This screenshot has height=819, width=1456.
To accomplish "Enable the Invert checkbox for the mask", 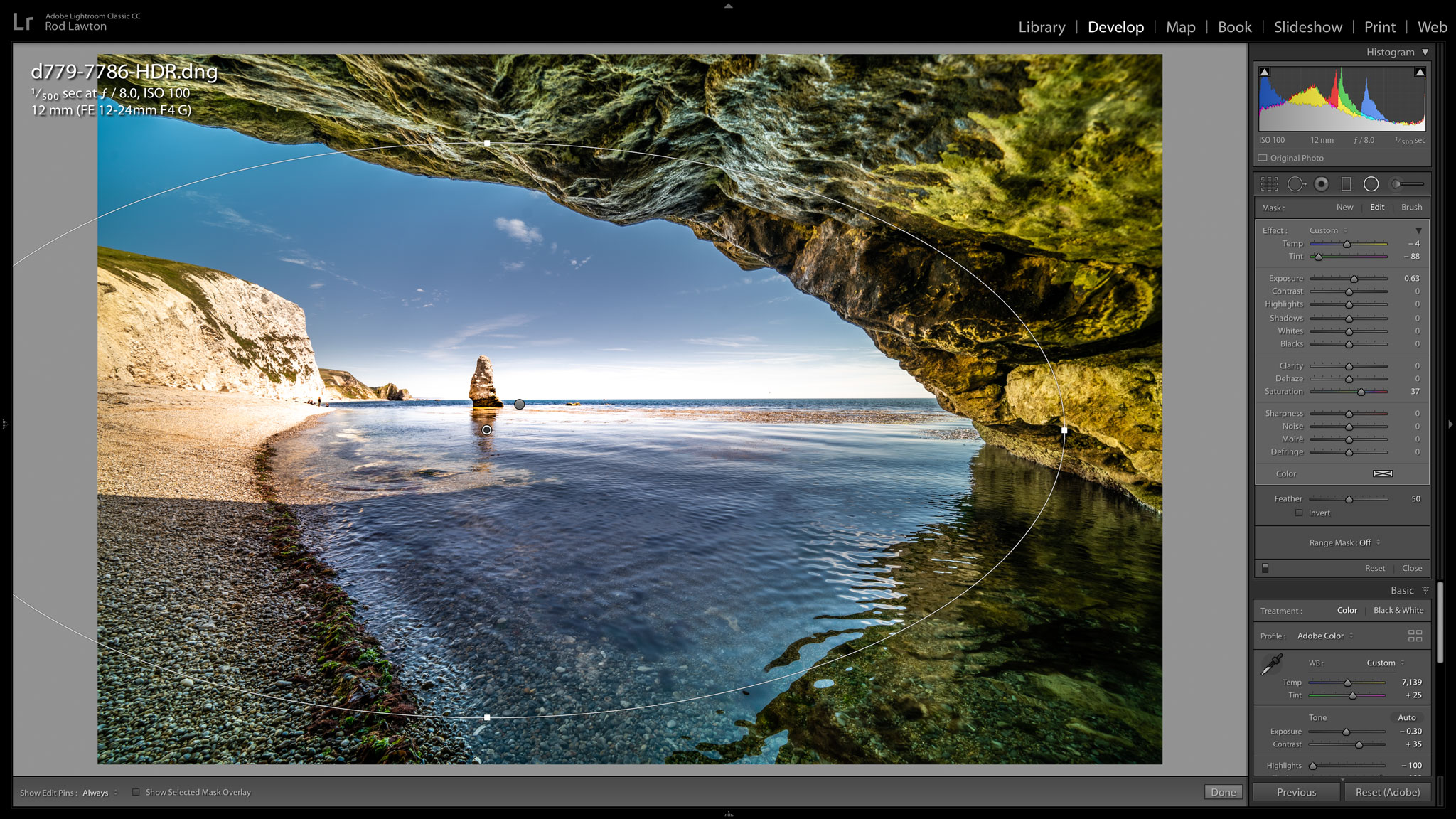I will click(1299, 513).
